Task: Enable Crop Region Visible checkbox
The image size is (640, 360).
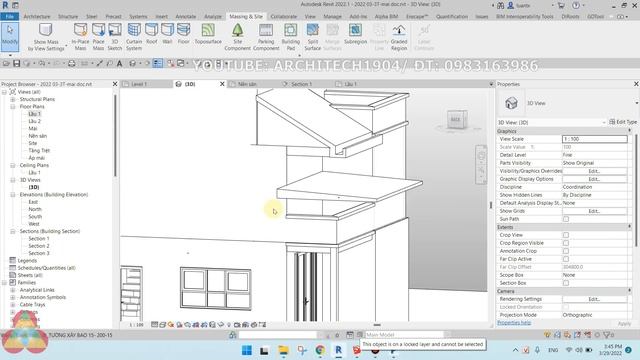Action: click(x=566, y=243)
